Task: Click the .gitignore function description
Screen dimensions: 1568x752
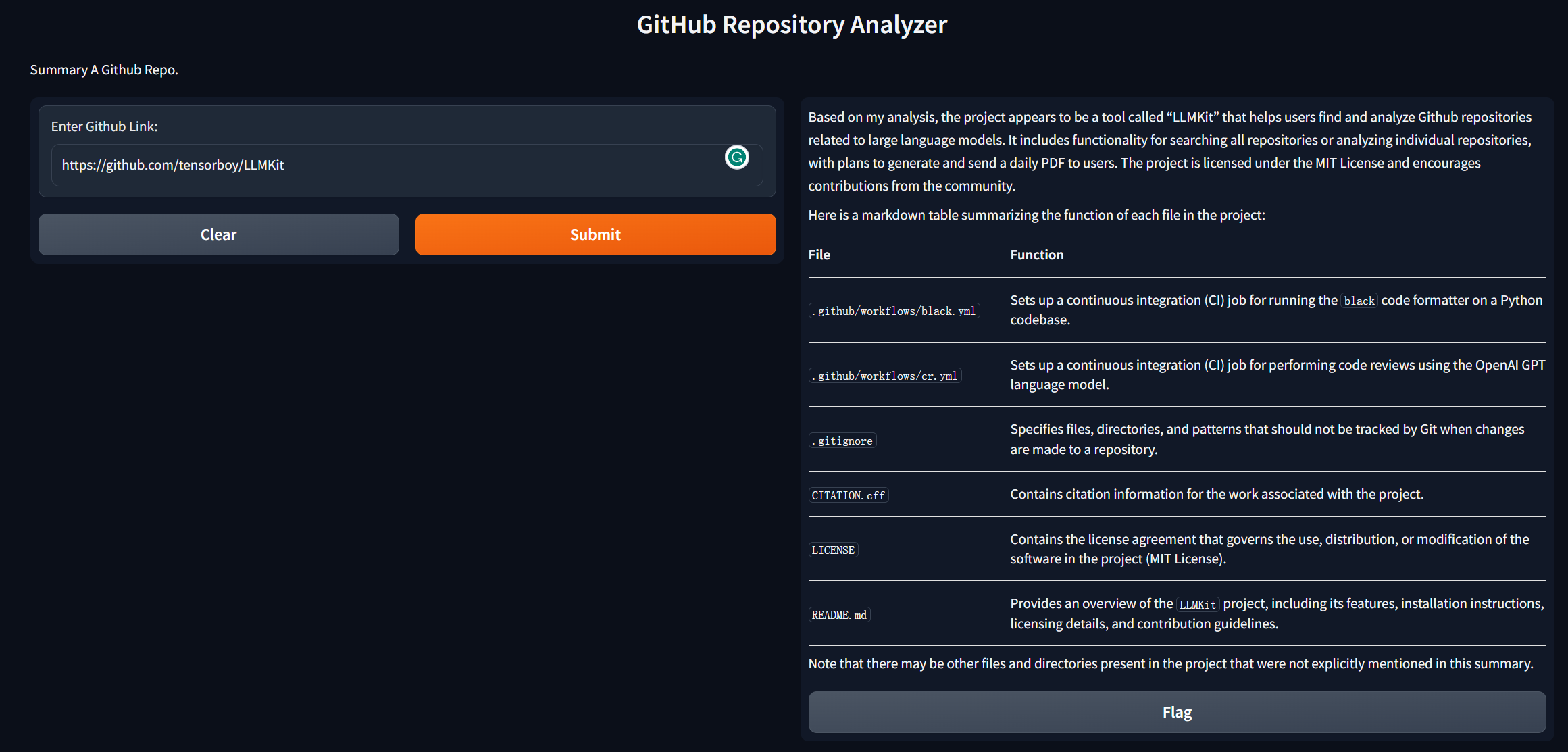Action: click(1267, 439)
